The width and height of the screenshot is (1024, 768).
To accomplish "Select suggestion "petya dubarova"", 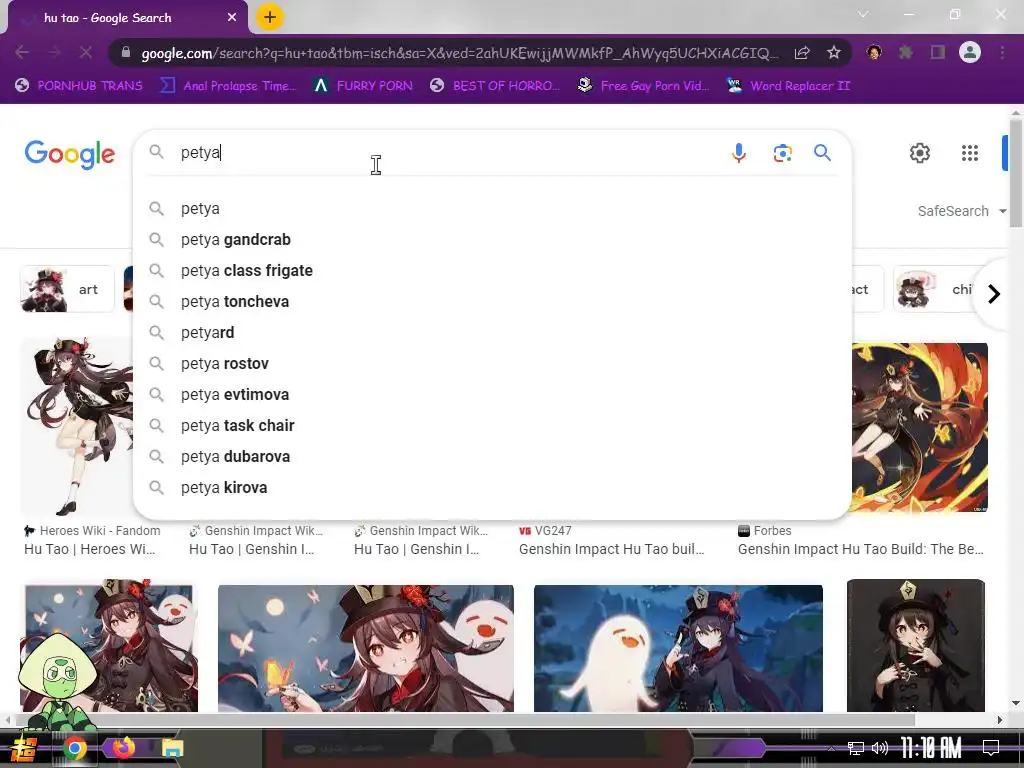I will (492, 456).
